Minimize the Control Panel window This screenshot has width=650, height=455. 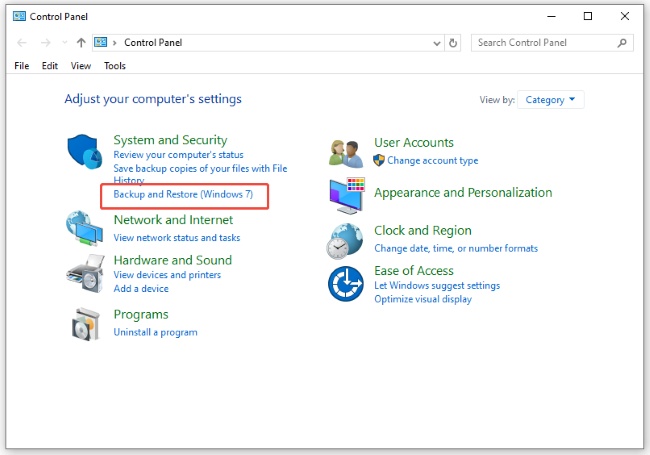[x=551, y=17]
